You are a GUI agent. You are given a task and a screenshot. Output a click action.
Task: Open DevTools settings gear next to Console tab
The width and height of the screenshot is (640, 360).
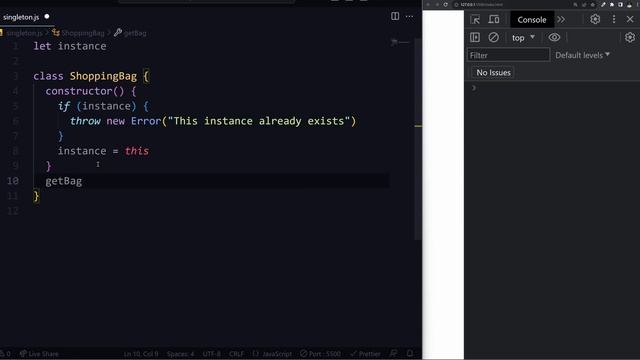[x=595, y=19]
